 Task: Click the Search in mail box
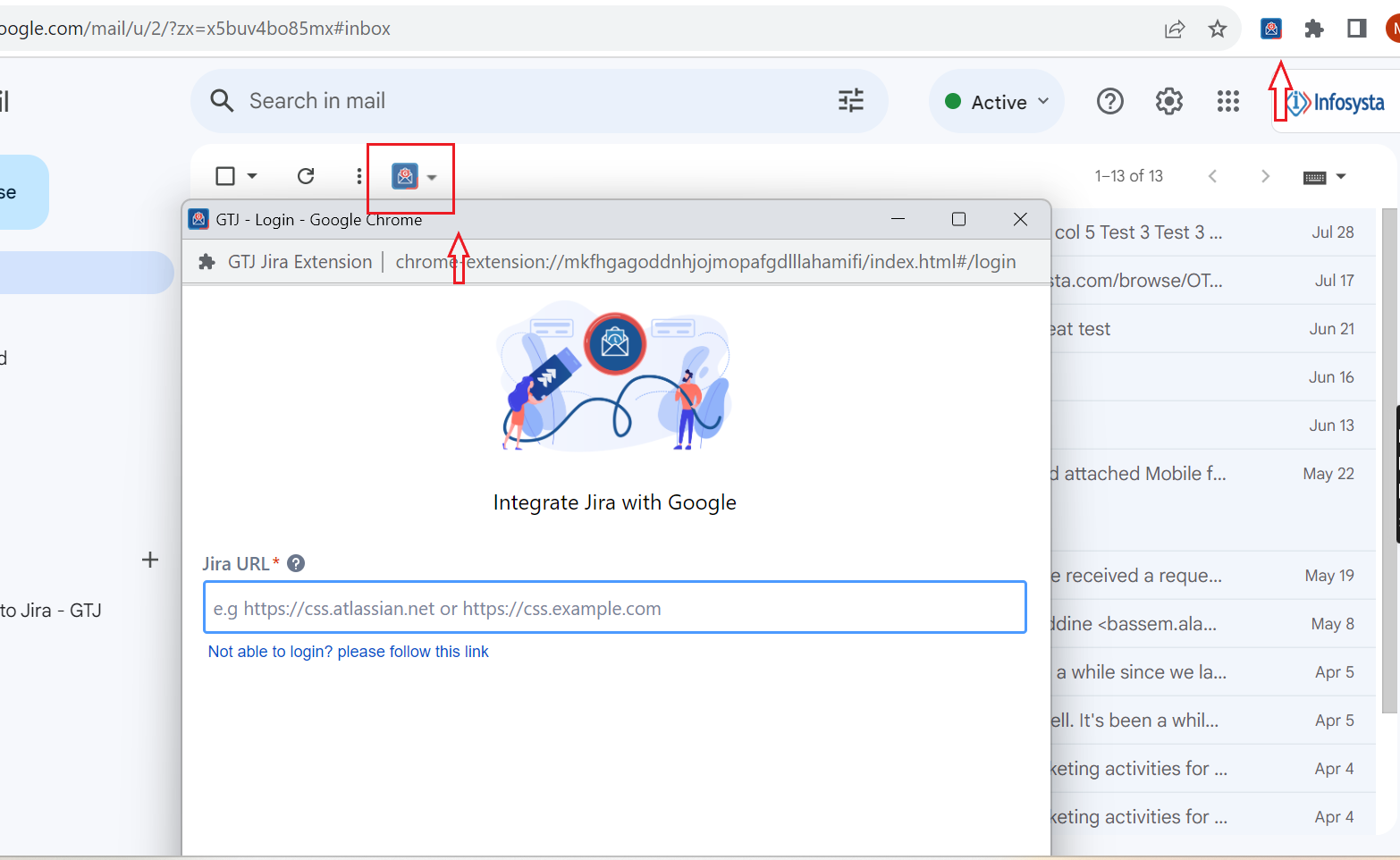click(519, 101)
